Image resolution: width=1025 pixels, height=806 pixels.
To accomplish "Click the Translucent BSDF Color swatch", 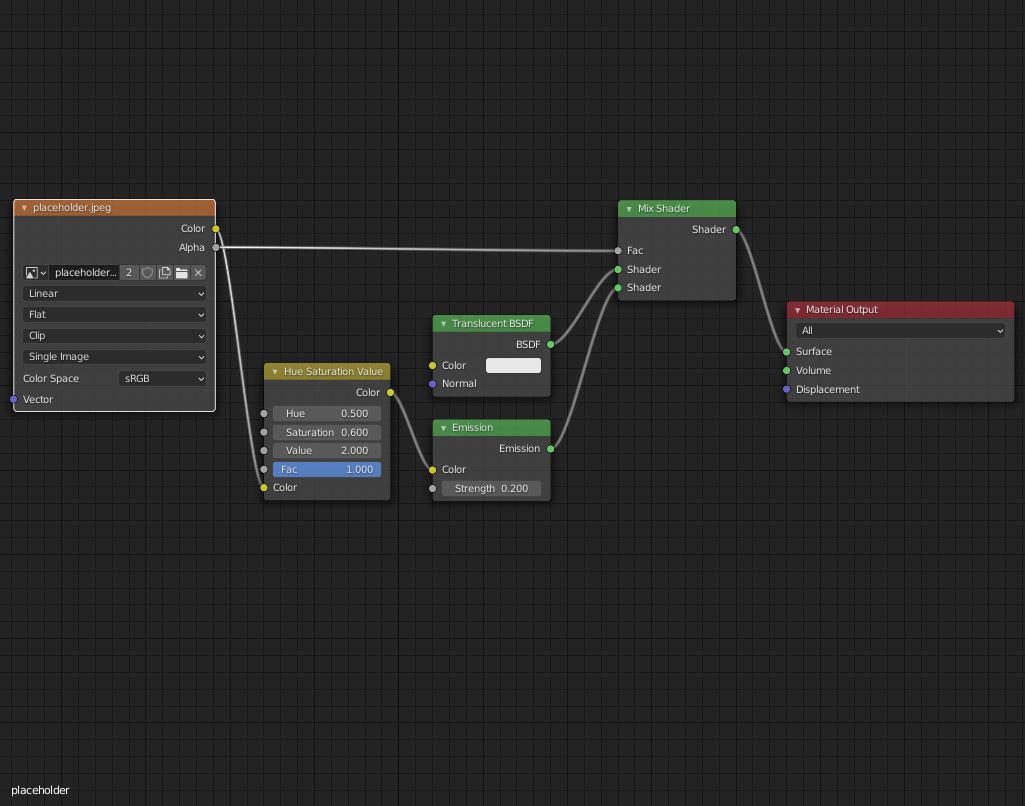I will [512, 365].
